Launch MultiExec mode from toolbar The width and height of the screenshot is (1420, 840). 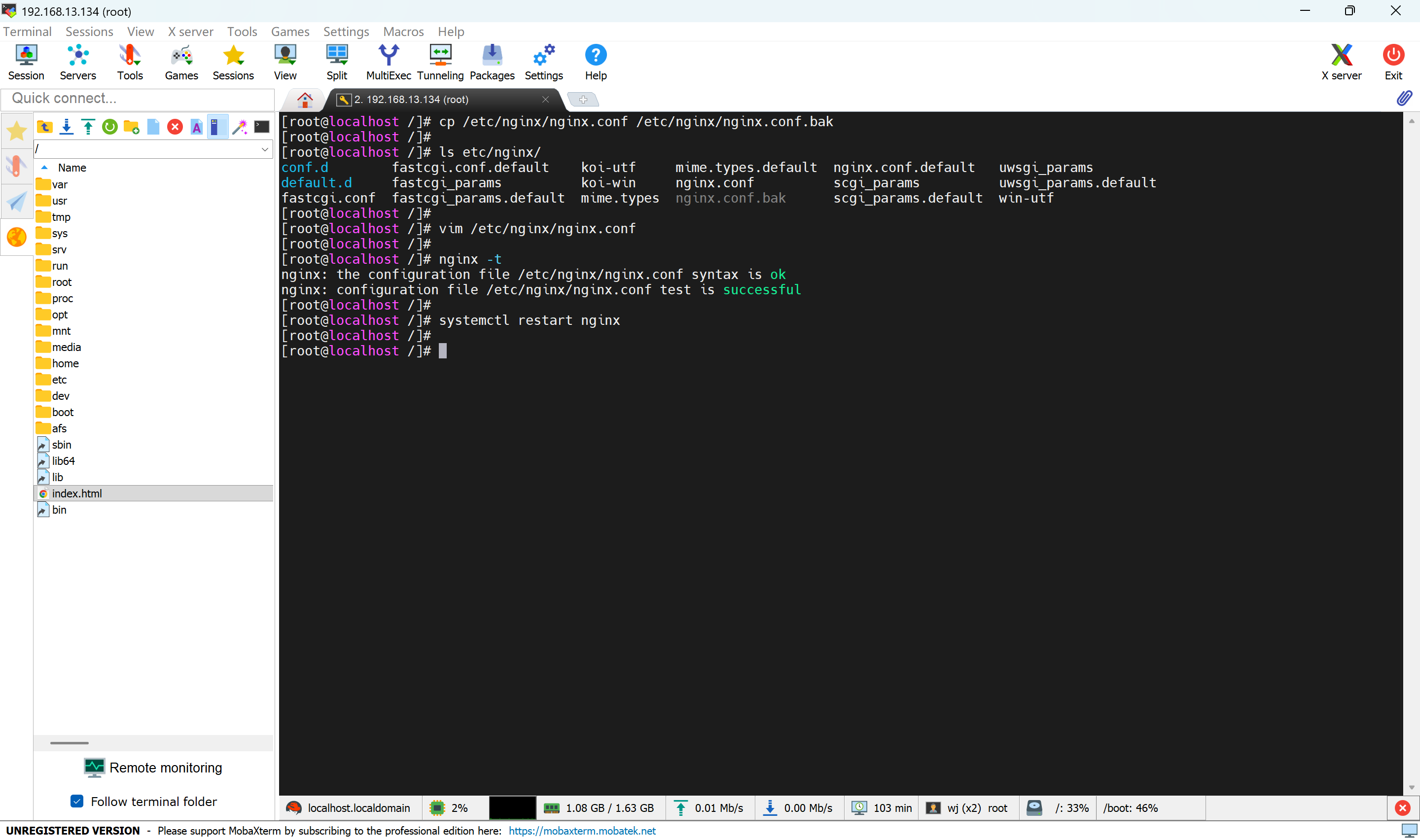(388, 62)
